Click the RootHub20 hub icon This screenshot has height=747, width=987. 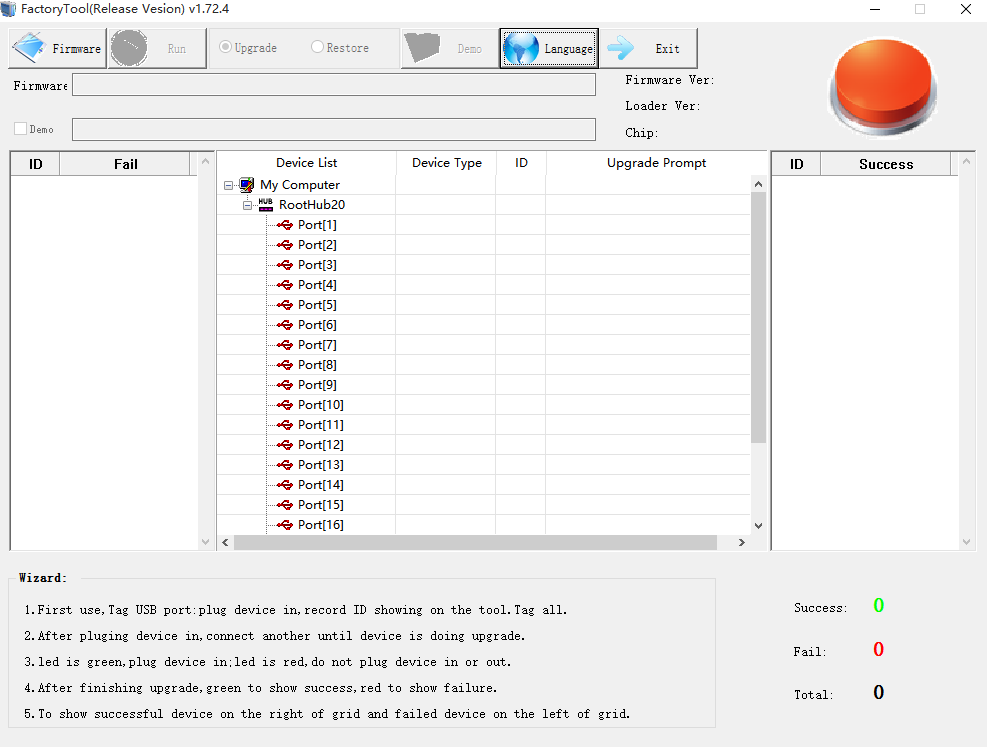pos(266,205)
